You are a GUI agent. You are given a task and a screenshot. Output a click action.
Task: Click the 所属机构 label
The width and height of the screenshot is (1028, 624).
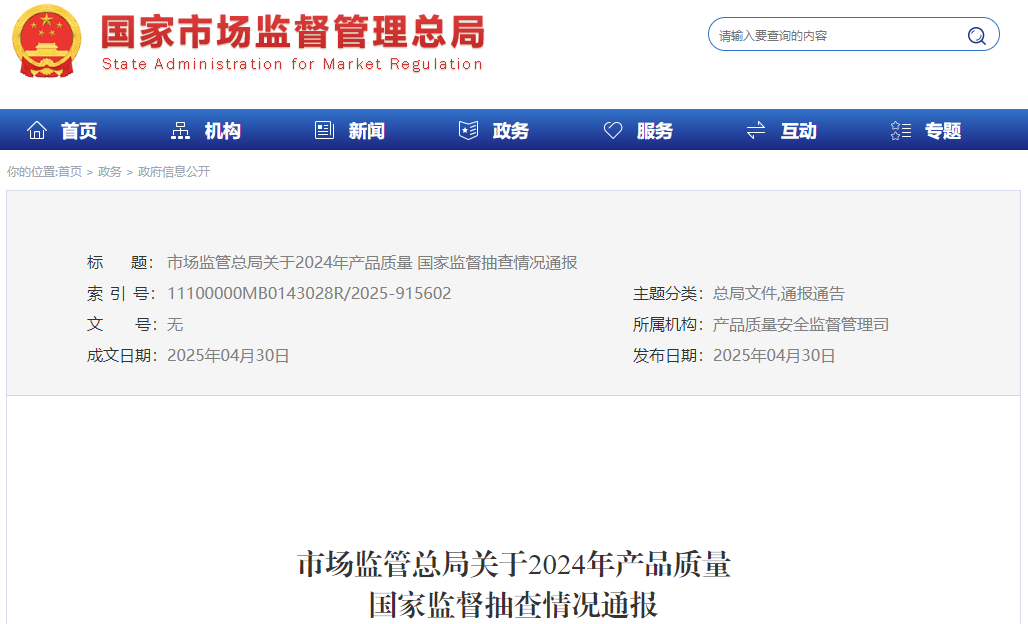coord(667,324)
